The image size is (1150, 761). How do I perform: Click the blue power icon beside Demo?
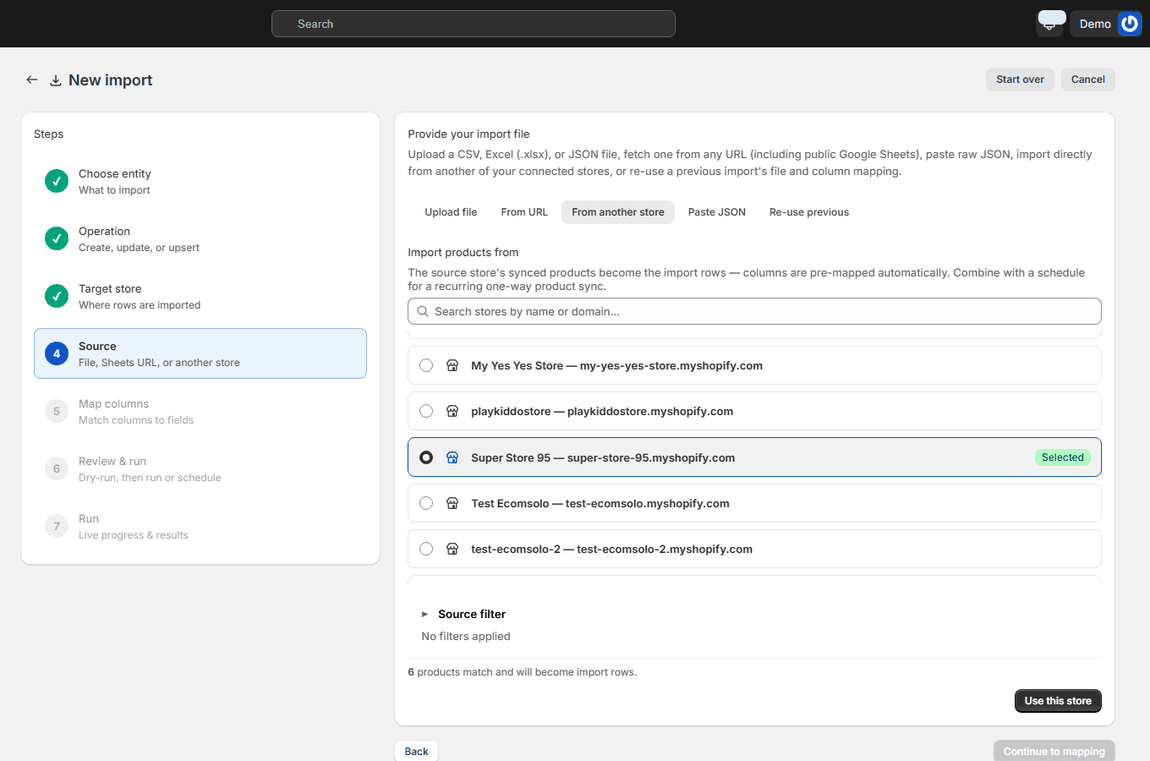(x=1129, y=23)
